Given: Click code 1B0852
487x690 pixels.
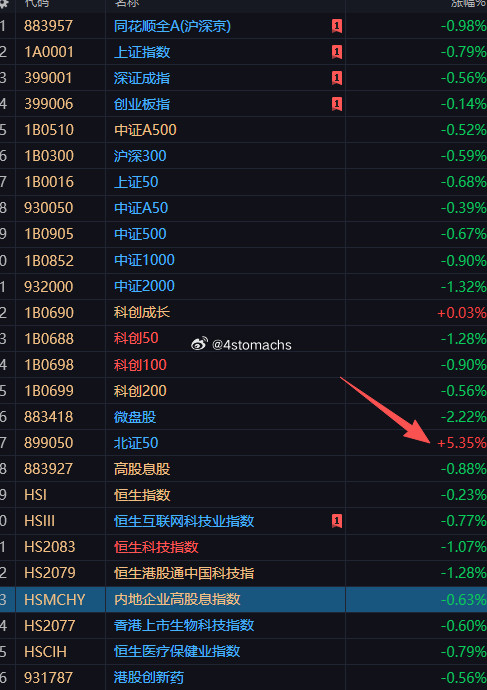Looking at the screenshot, I should pos(48,261).
